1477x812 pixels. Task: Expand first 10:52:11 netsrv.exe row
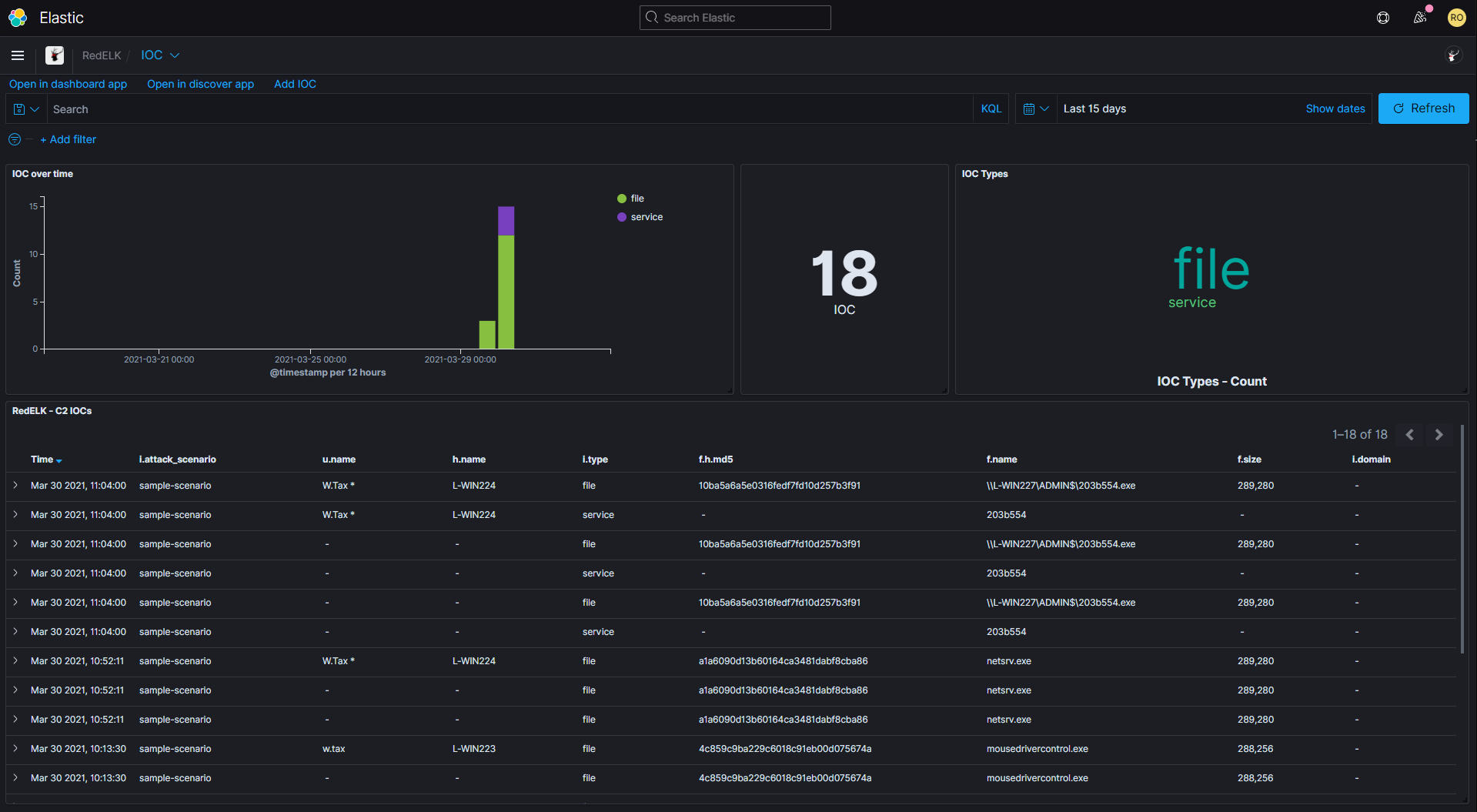(15, 661)
